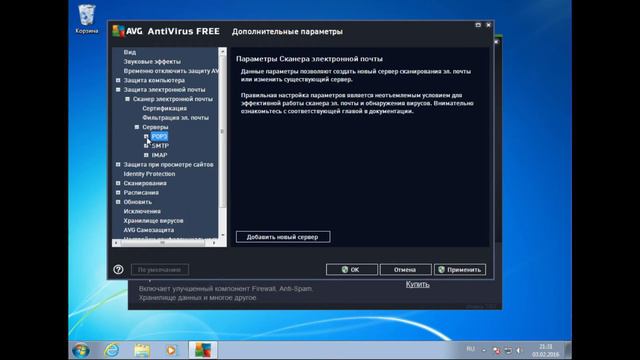640x360 pixels.
Task: Launch Internet Explorer from taskbar
Action: coord(111,350)
